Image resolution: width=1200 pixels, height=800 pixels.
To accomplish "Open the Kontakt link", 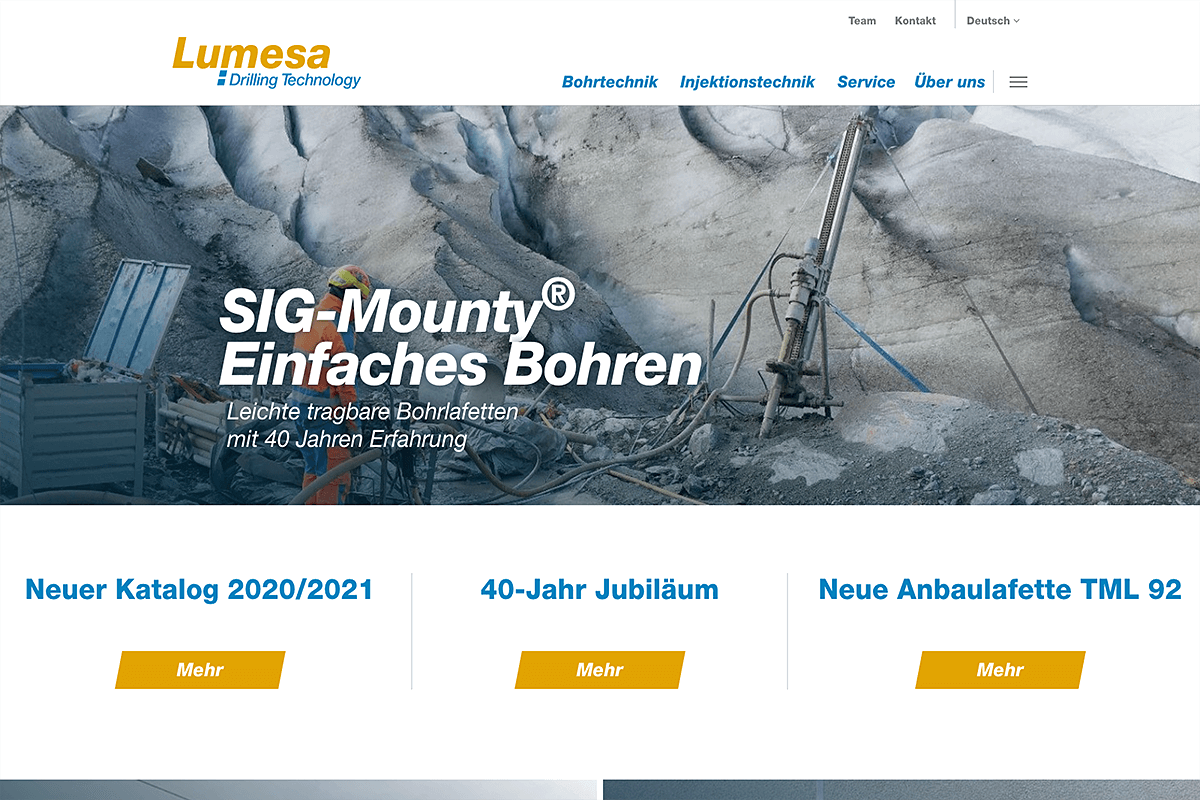I will (x=915, y=20).
